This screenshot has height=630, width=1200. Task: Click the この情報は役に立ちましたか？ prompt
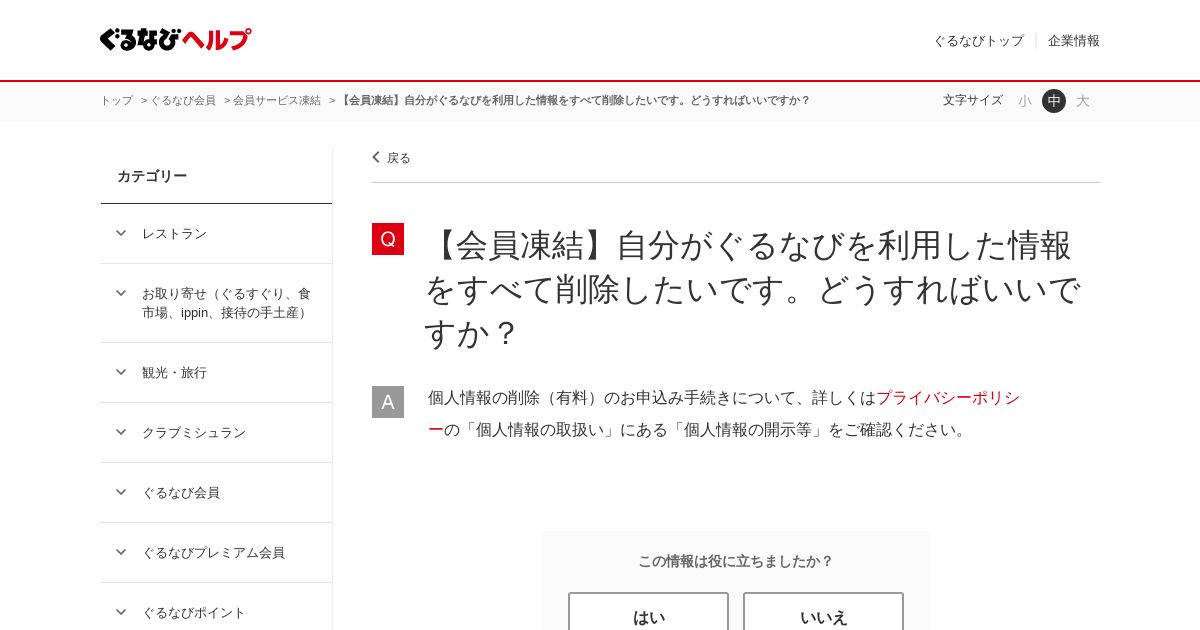click(x=736, y=561)
